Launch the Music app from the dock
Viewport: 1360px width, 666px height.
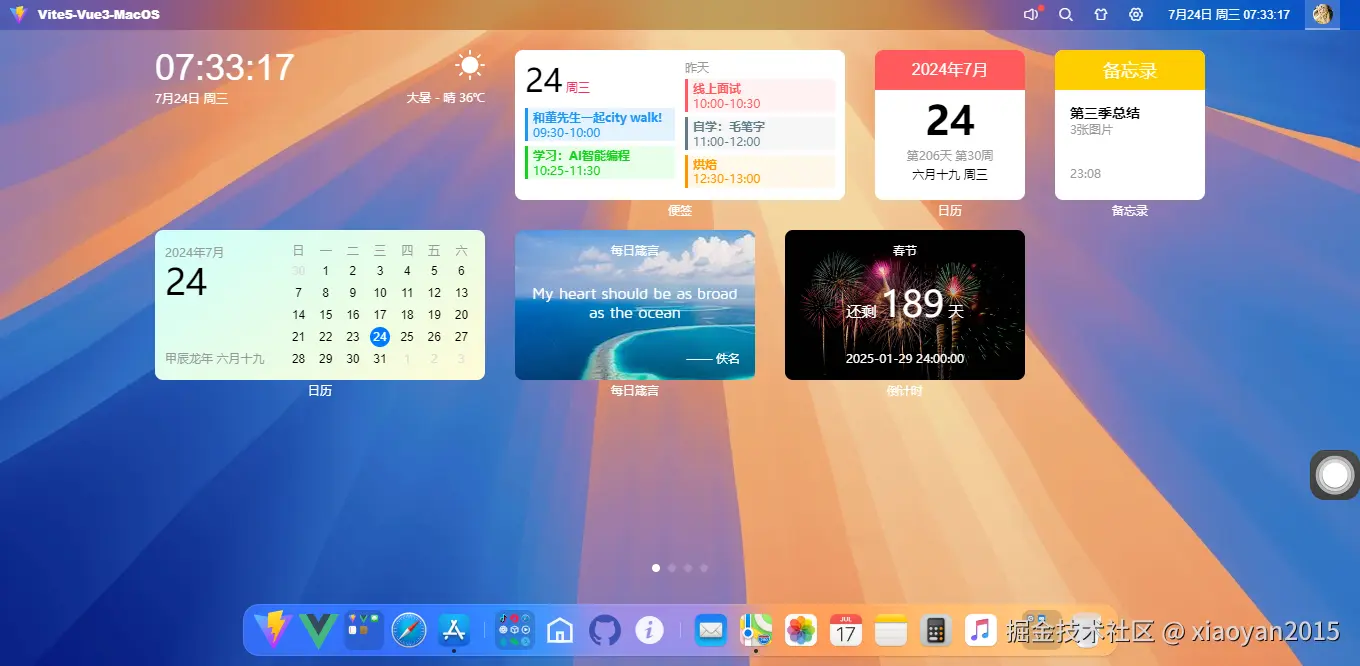980,630
